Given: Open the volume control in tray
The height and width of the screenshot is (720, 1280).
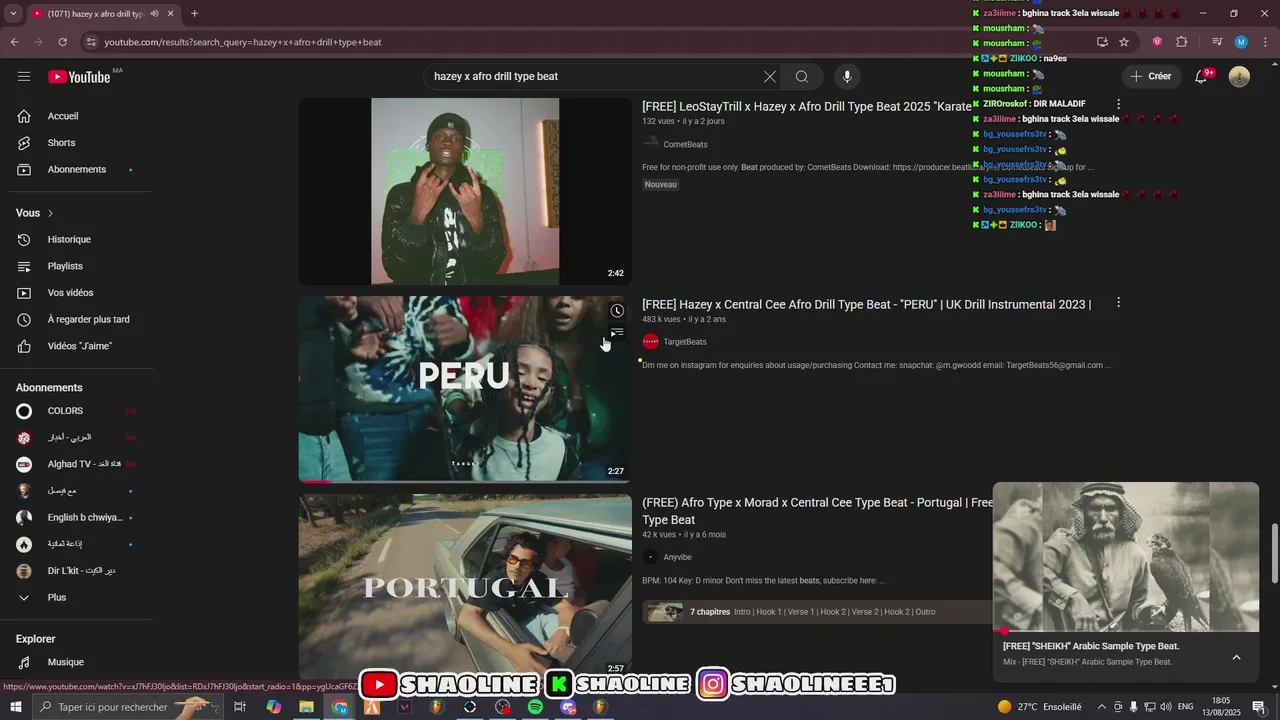Looking at the screenshot, I should [1166, 707].
